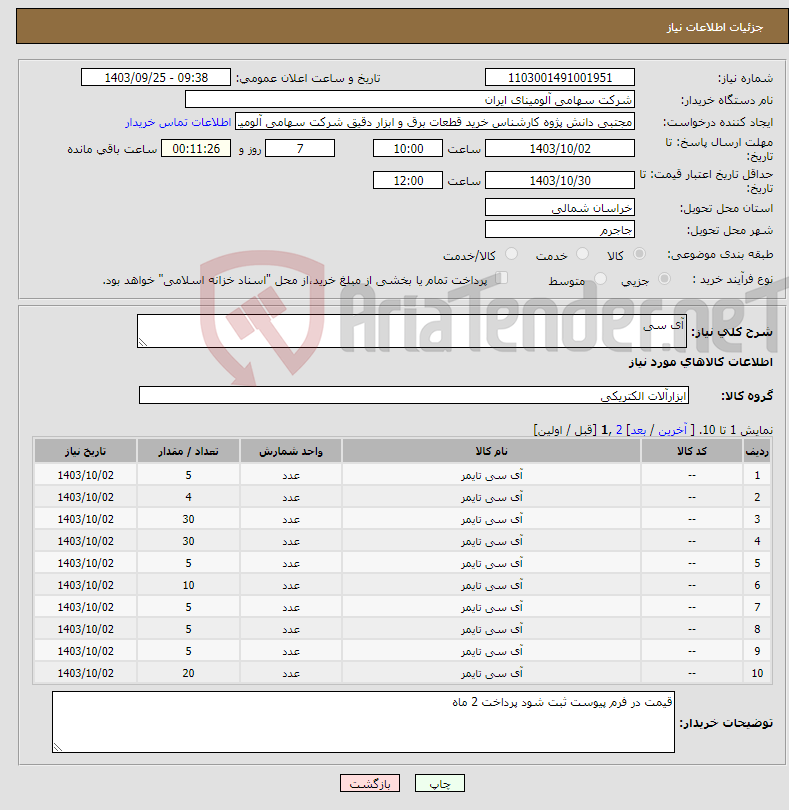Click quantity 4 in row 2
789x810 pixels.
(x=188, y=497)
